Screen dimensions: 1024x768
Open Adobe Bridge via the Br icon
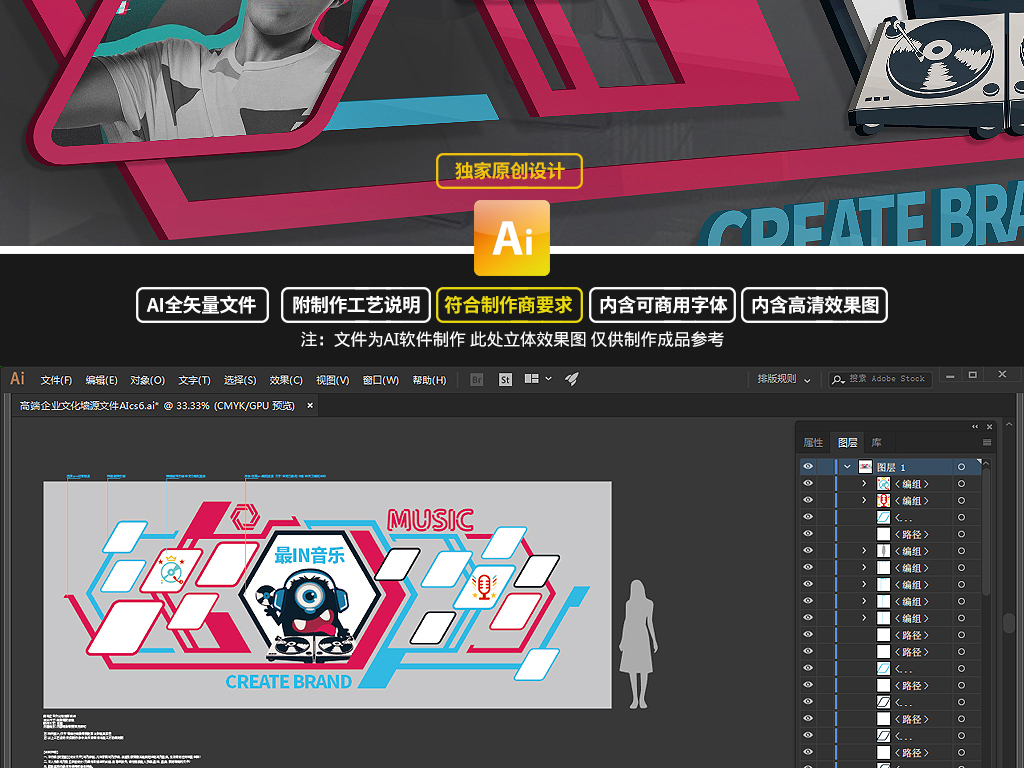(x=477, y=379)
